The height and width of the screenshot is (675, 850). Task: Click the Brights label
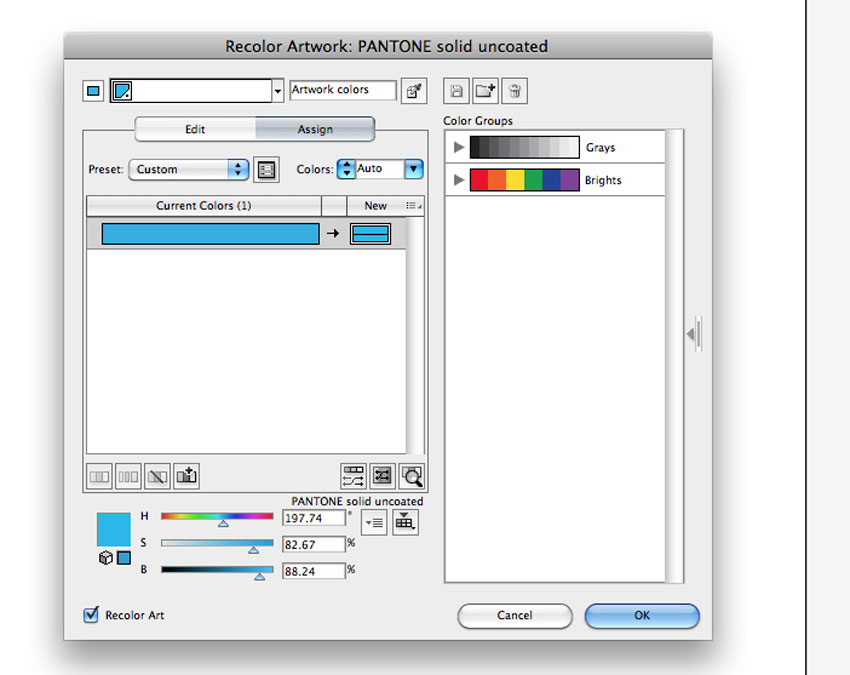(603, 180)
